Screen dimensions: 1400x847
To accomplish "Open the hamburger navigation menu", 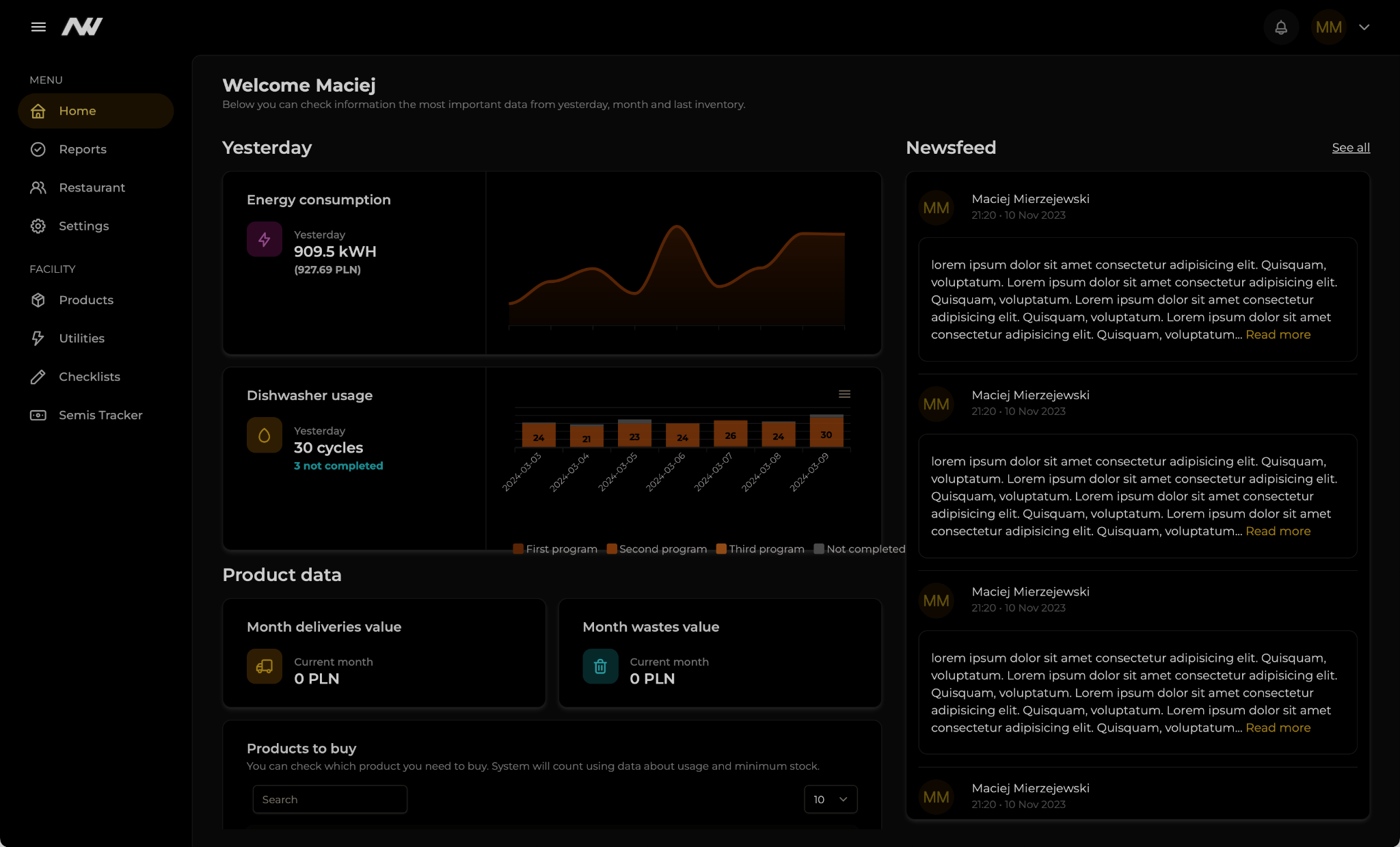I will [38, 26].
